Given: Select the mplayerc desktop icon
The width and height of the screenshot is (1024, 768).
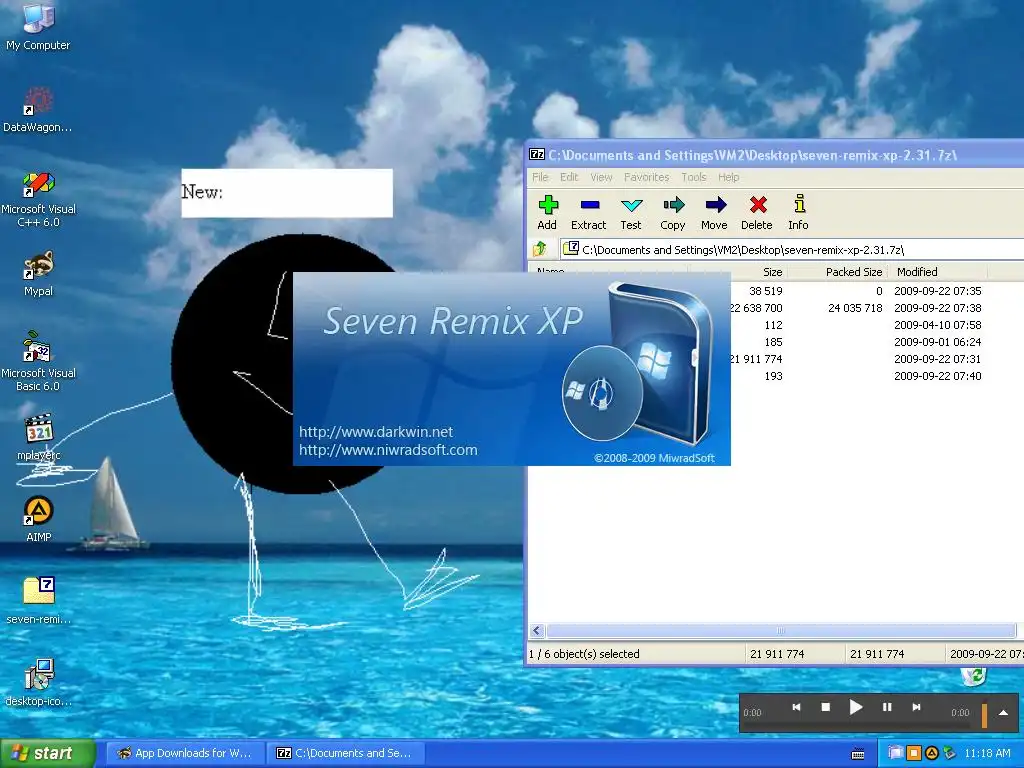Looking at the screenshot, I should point(38,438).
